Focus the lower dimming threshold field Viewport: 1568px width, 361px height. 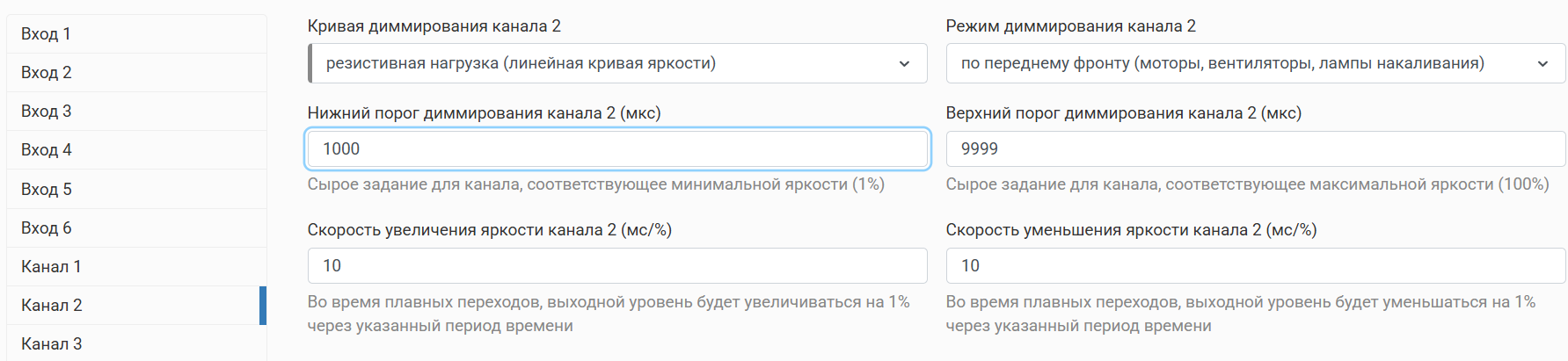point(617,149)
